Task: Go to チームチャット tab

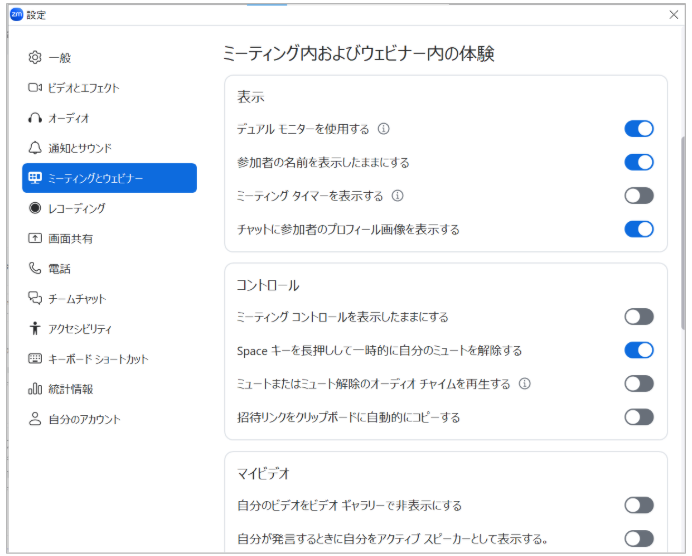Action: (x=109, y=298)
